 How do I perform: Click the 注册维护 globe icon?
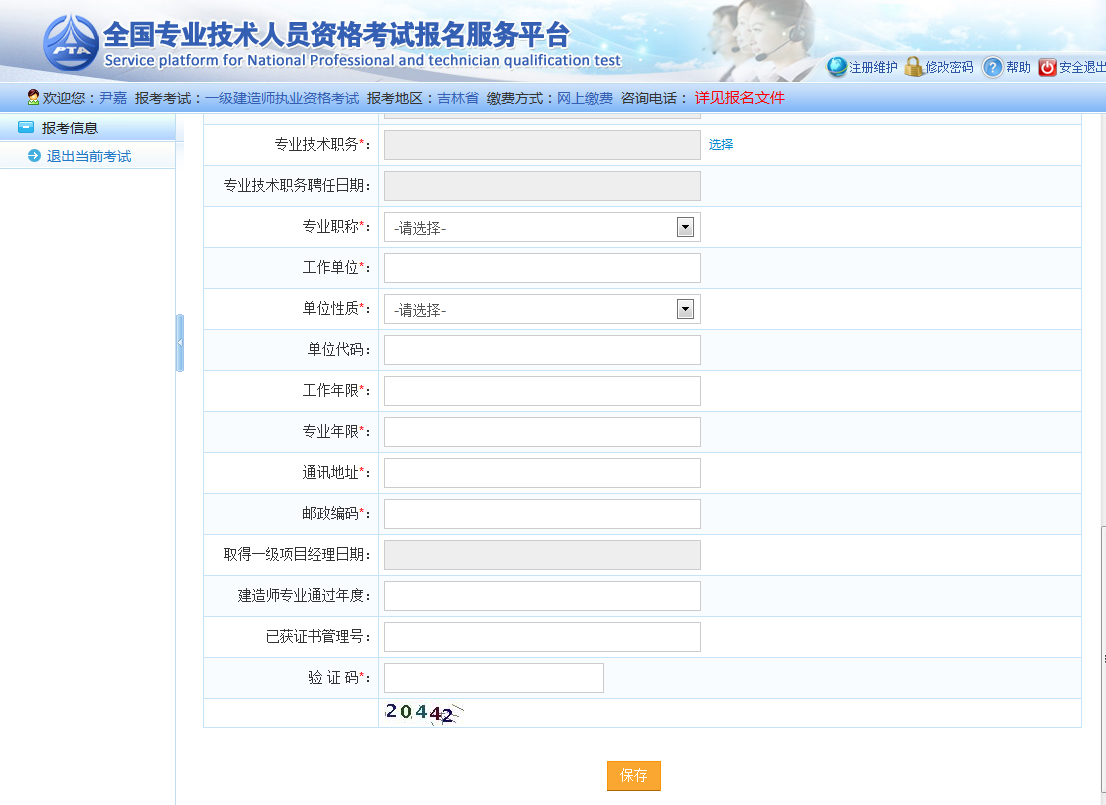pos(837,67)
